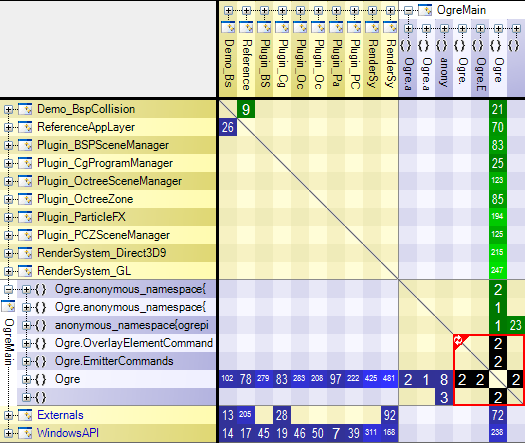Collapse the OgreMain row group
Image resolution: width=525 pixels, height=443 pixels.
(8, 289)
